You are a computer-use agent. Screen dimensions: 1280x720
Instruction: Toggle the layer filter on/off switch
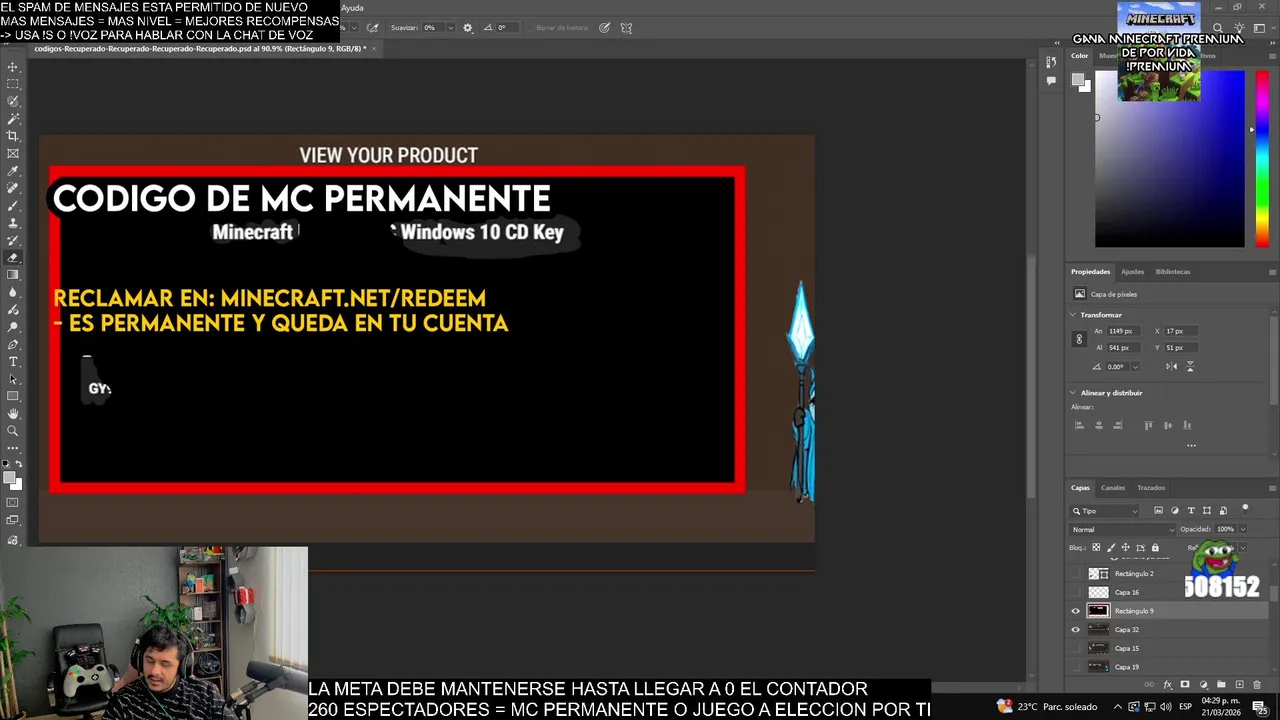(x=1245, y=509)
